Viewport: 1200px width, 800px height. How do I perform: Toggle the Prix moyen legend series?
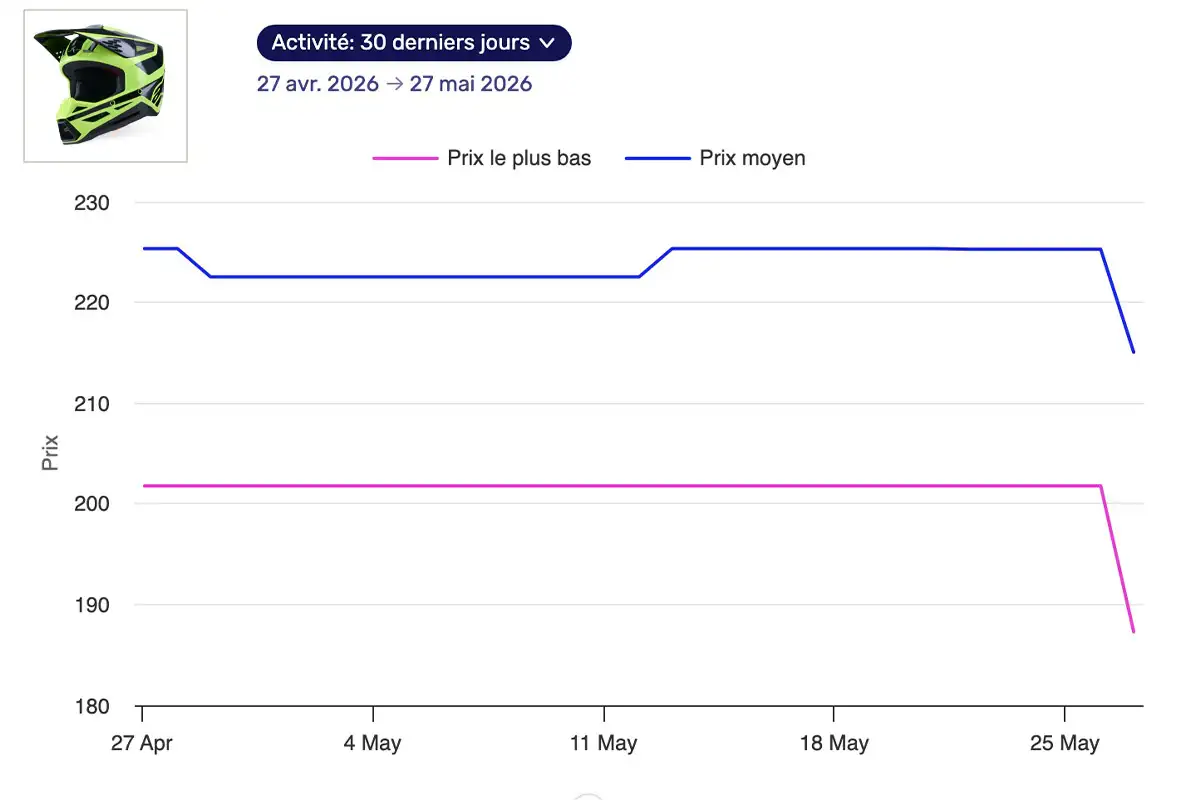(x=715, y=158)
